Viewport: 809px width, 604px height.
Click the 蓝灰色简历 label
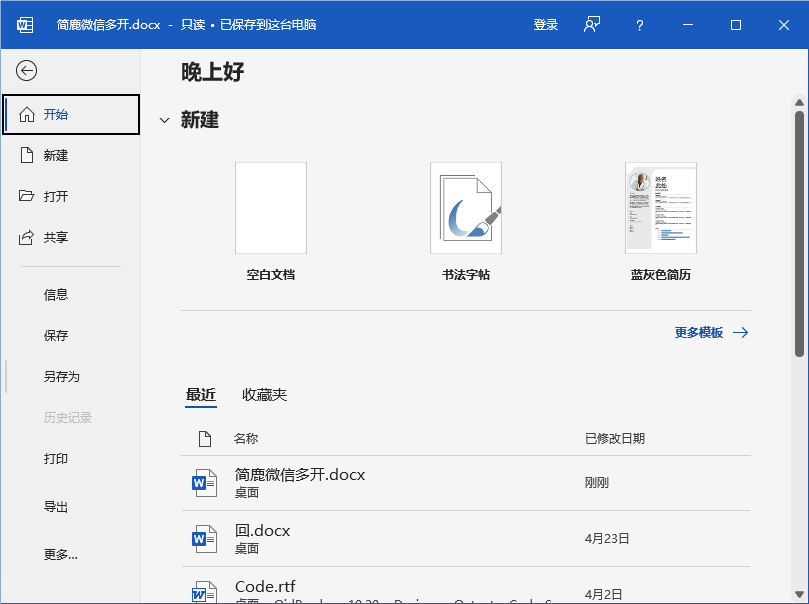coord(661,275)
